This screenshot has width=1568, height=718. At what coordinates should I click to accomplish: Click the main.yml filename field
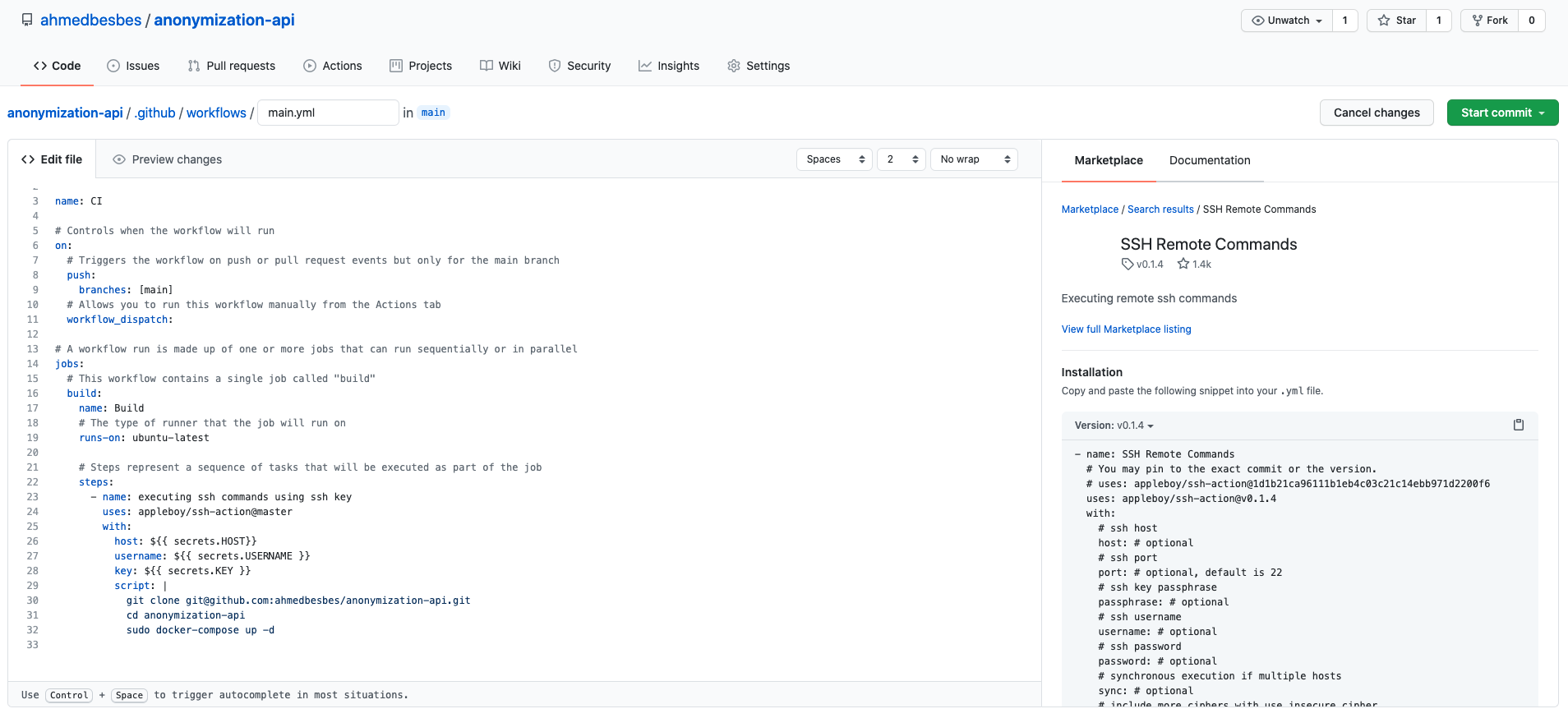(328, 113)
